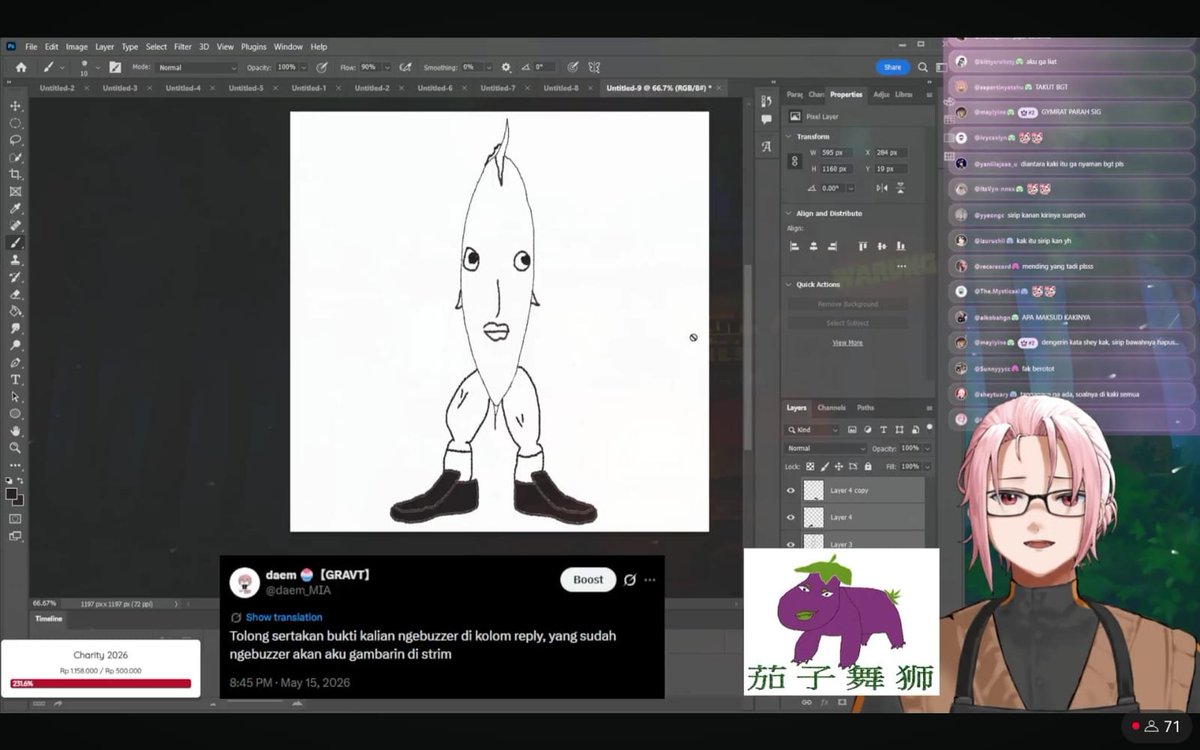The width and height of the screenshot is (1200, 750).
Task: Toggle pressure for size button
Action: (x=572, y=67)
